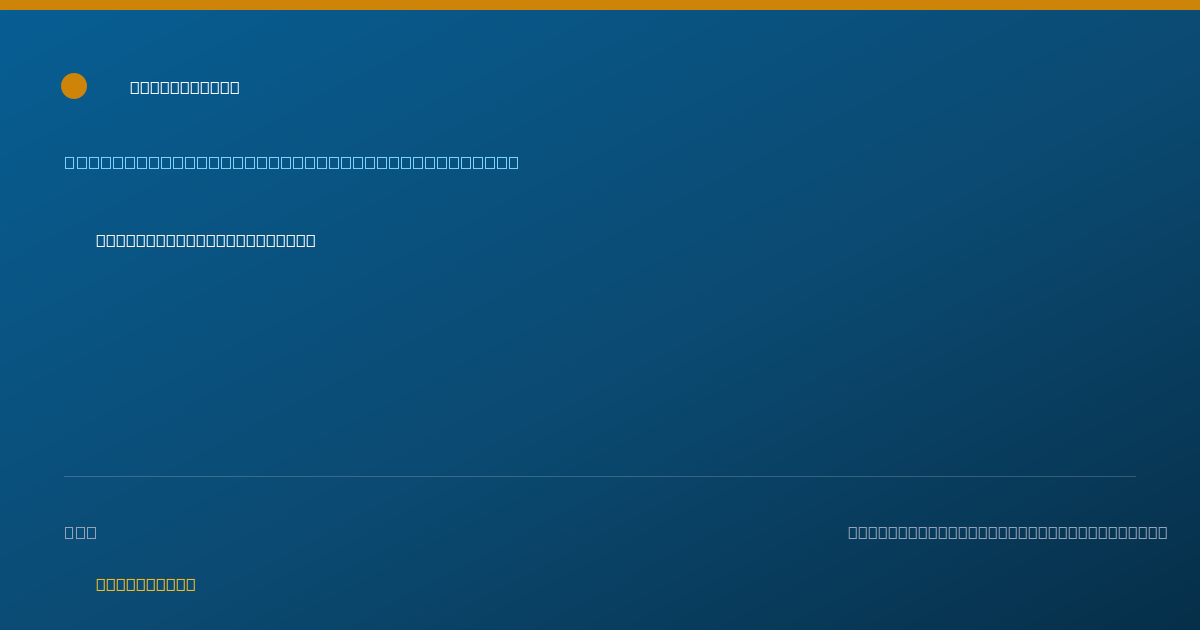Tap the orange dot beside the white title

(x=74, y=86)
